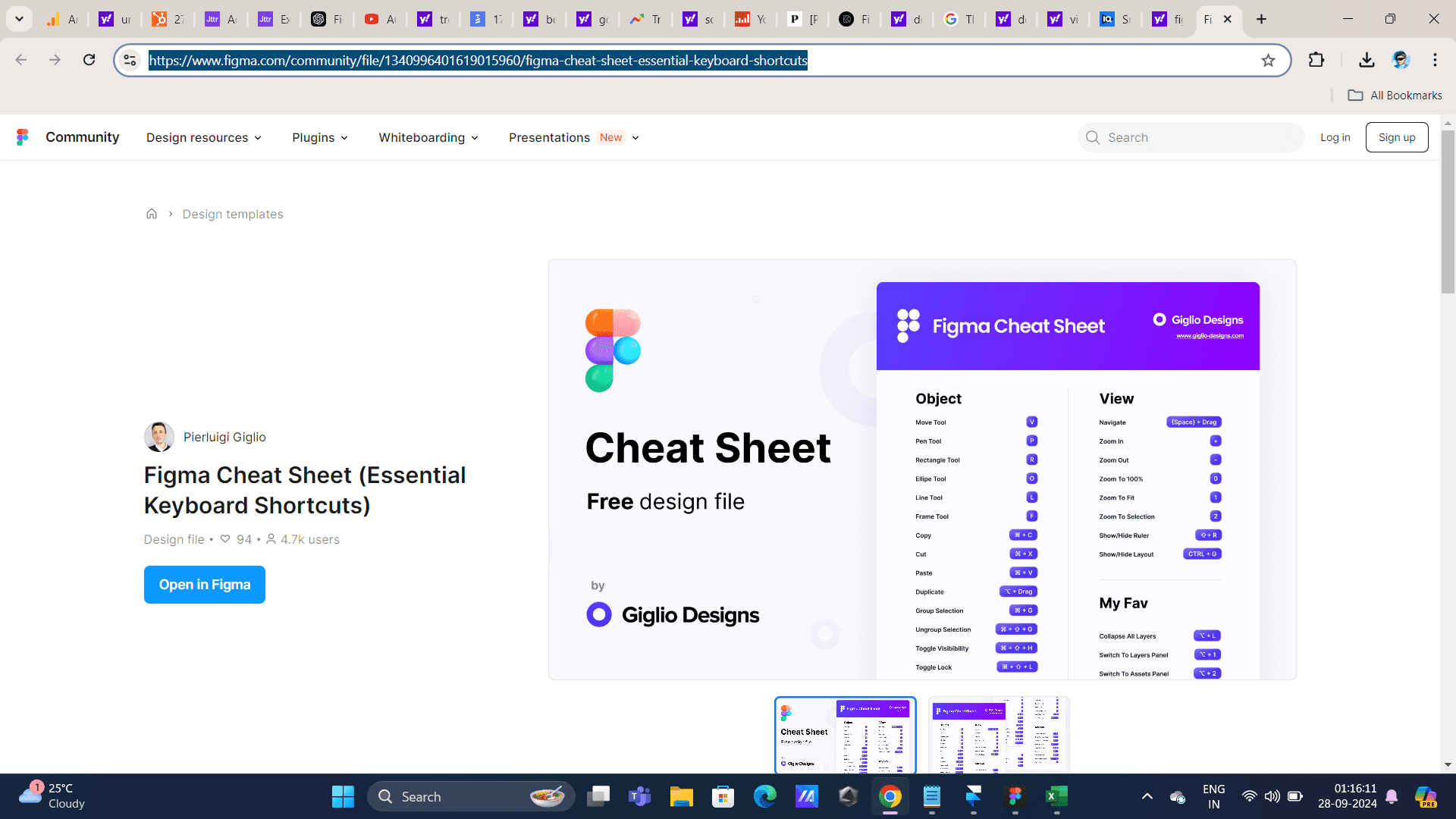Click the Sign up button
1456x819 pixels.
click(x=1396, y=137)
